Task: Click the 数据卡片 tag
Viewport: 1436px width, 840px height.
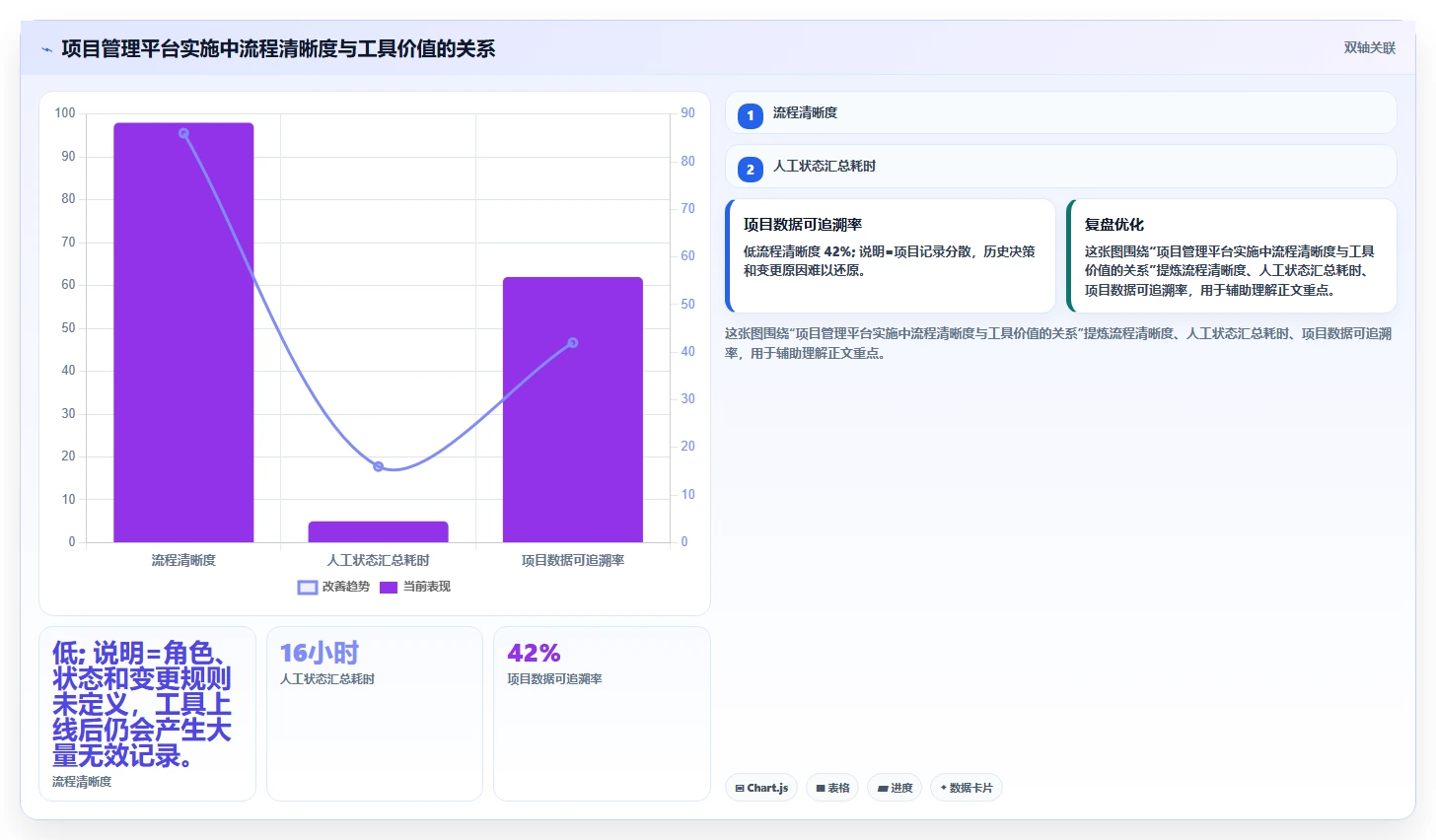Action: coord(967,788)
